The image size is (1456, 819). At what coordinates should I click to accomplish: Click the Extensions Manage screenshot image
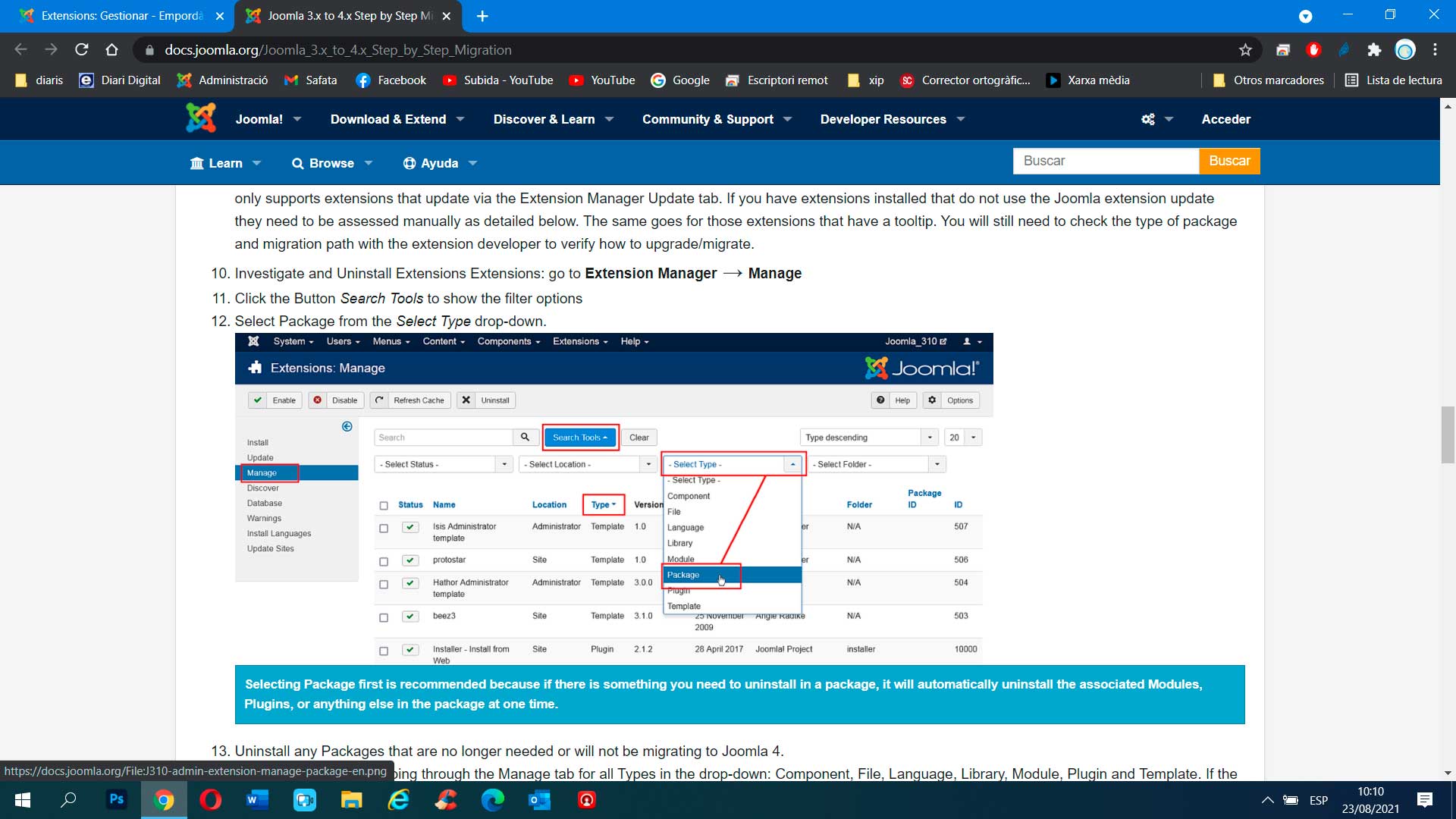pos(613,498)
